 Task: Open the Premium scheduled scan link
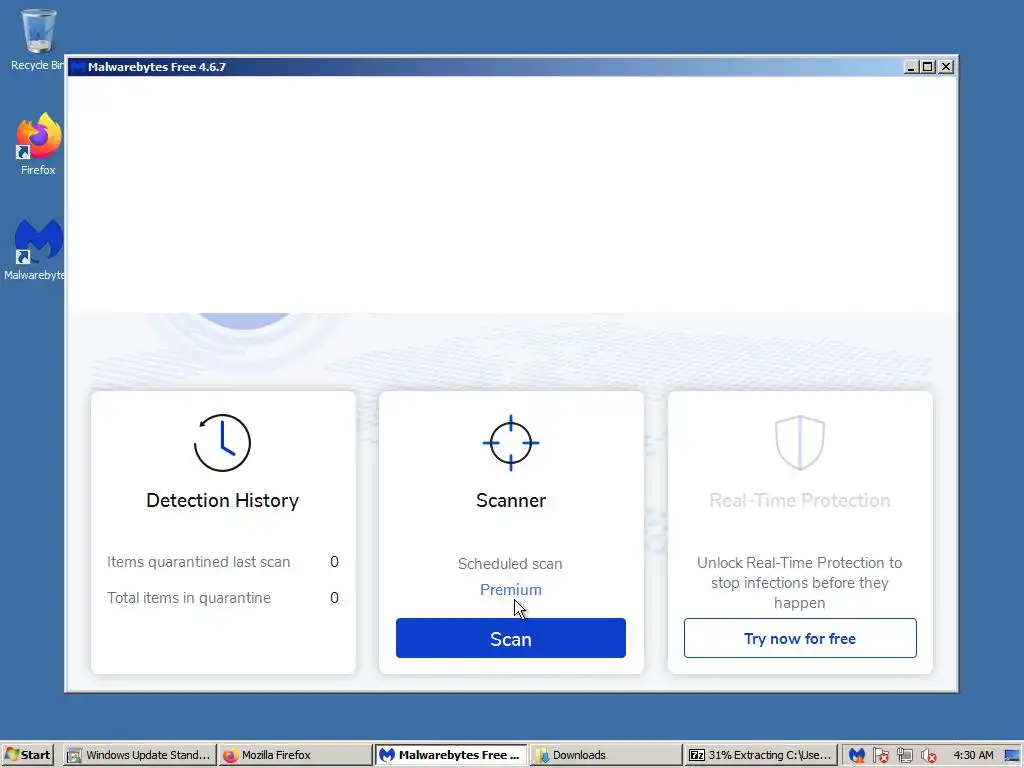(511, 590)
